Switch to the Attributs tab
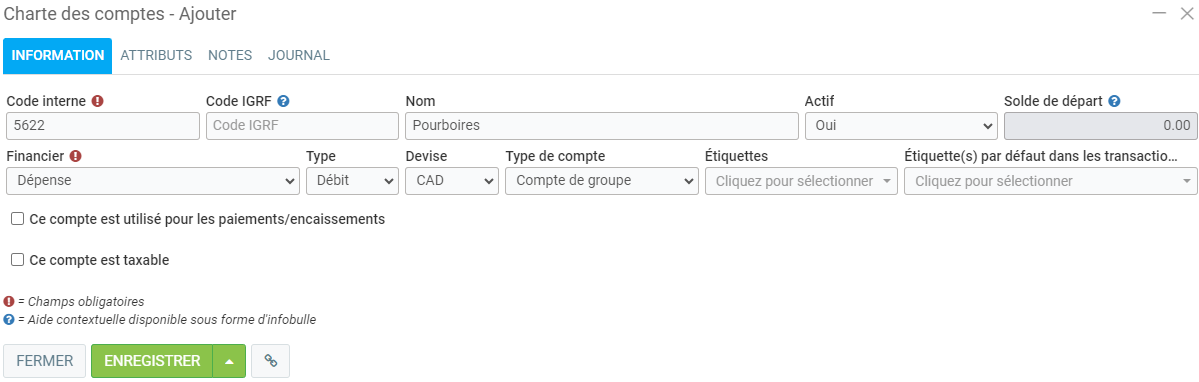 click(x=156, y=56)
